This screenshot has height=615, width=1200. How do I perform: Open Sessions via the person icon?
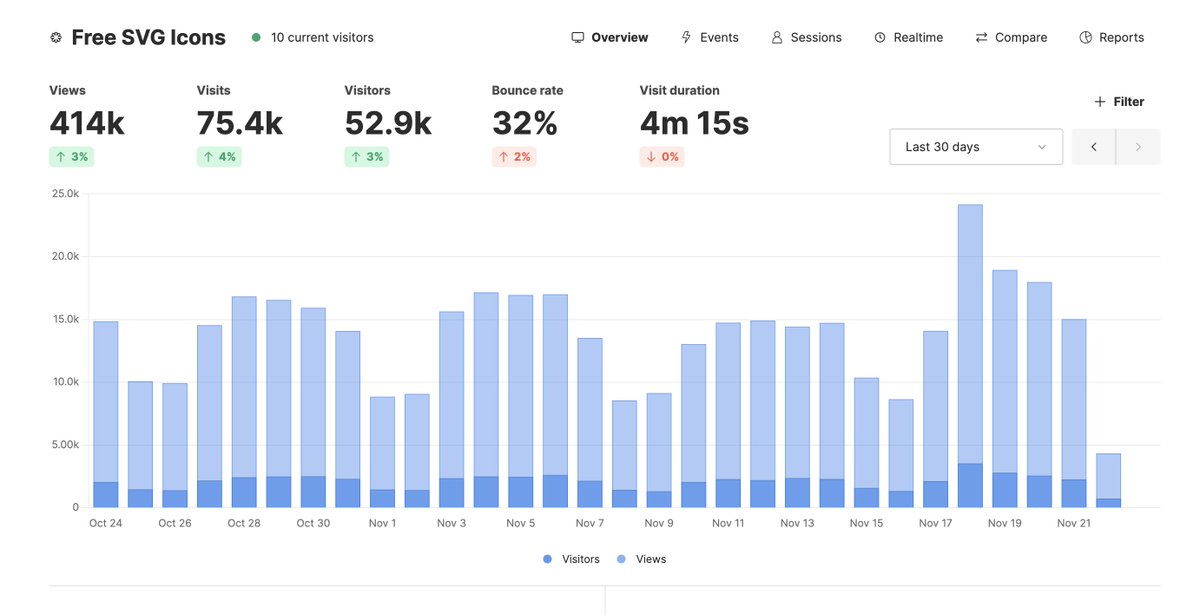click(x=777, y=36)
